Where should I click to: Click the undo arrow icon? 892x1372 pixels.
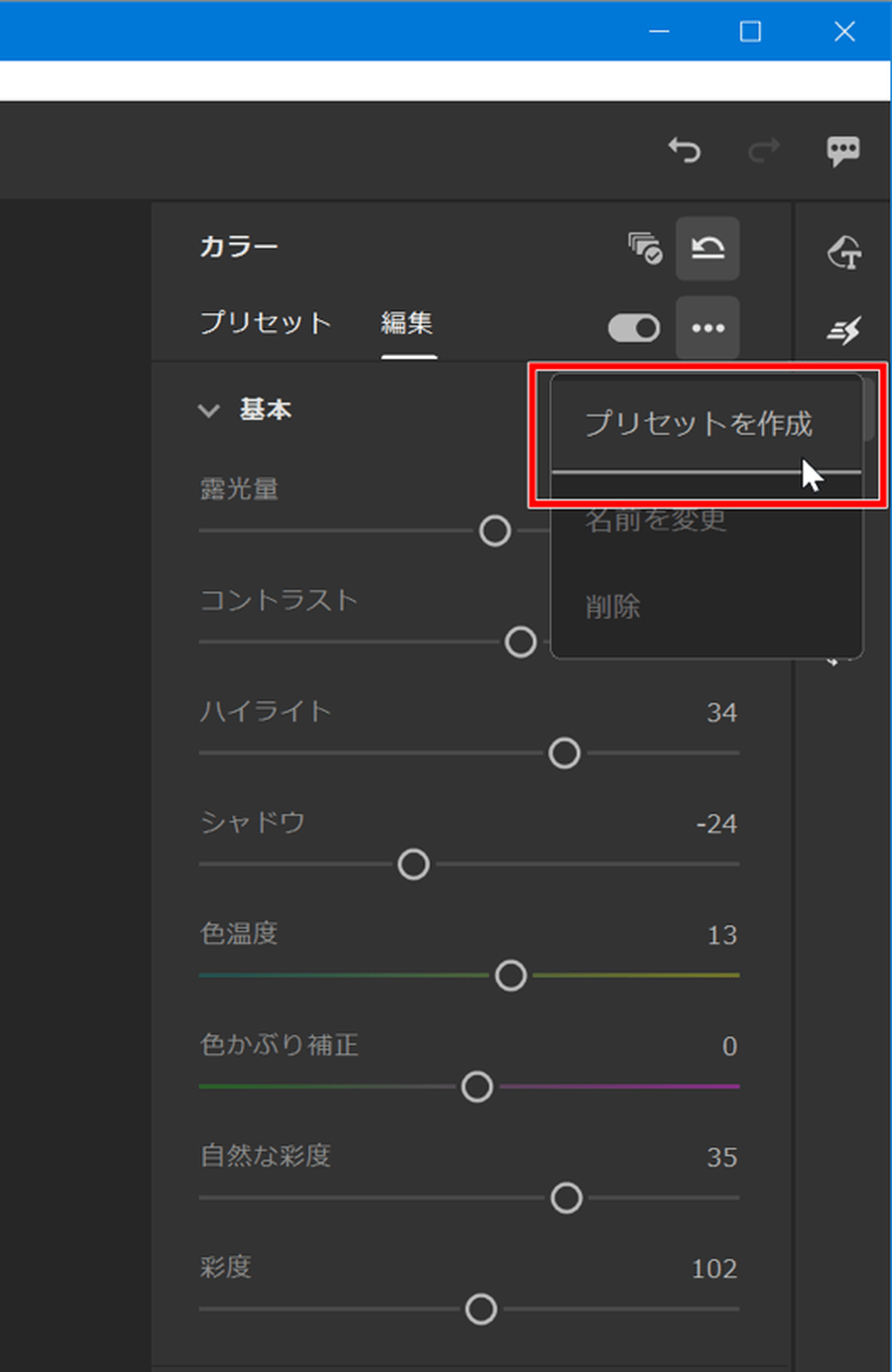[684, 150]
